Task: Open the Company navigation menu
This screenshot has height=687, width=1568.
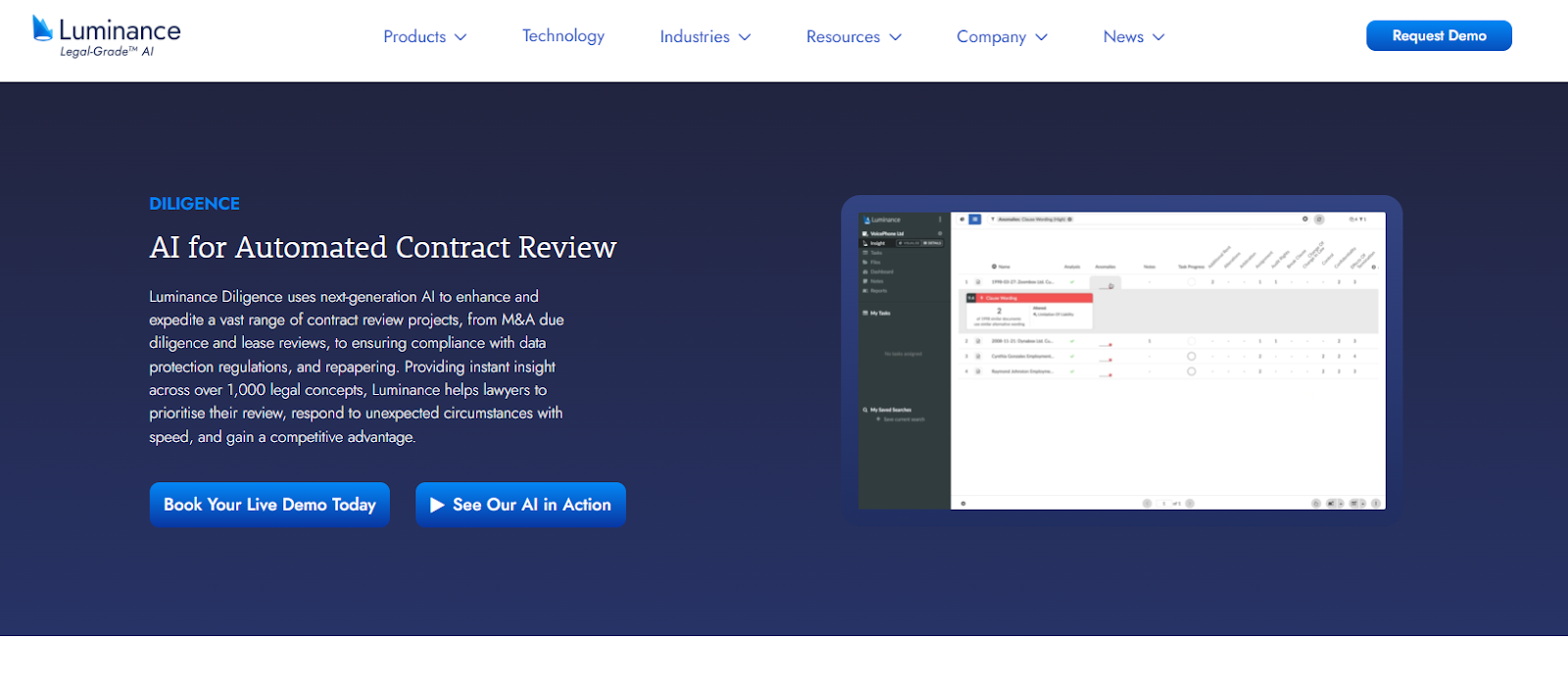Action: (1002, 36)
